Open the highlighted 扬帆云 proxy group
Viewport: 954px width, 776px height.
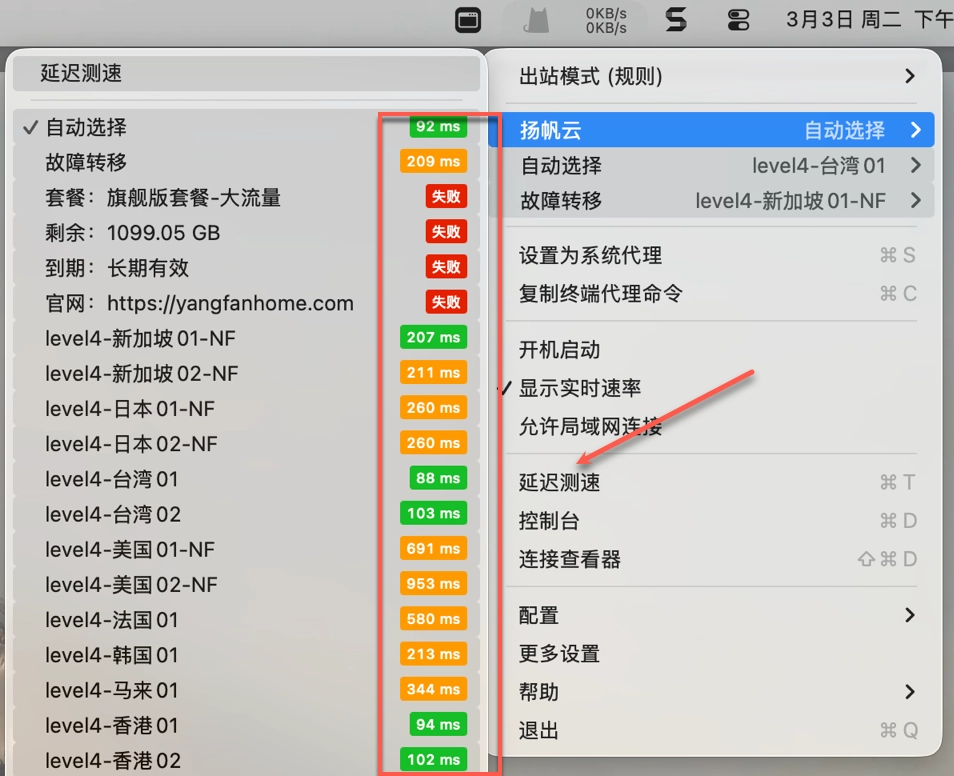click(x=711, y=130)
